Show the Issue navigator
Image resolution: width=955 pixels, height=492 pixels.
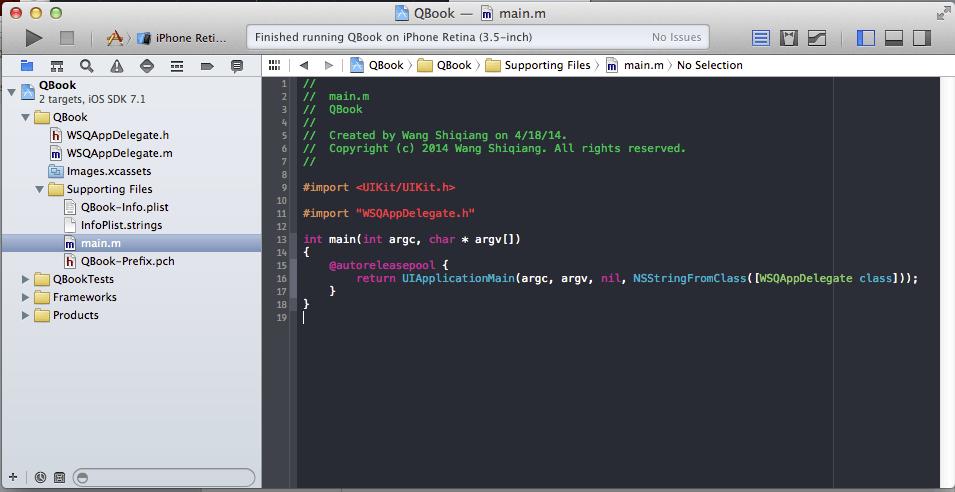point(116,66)
